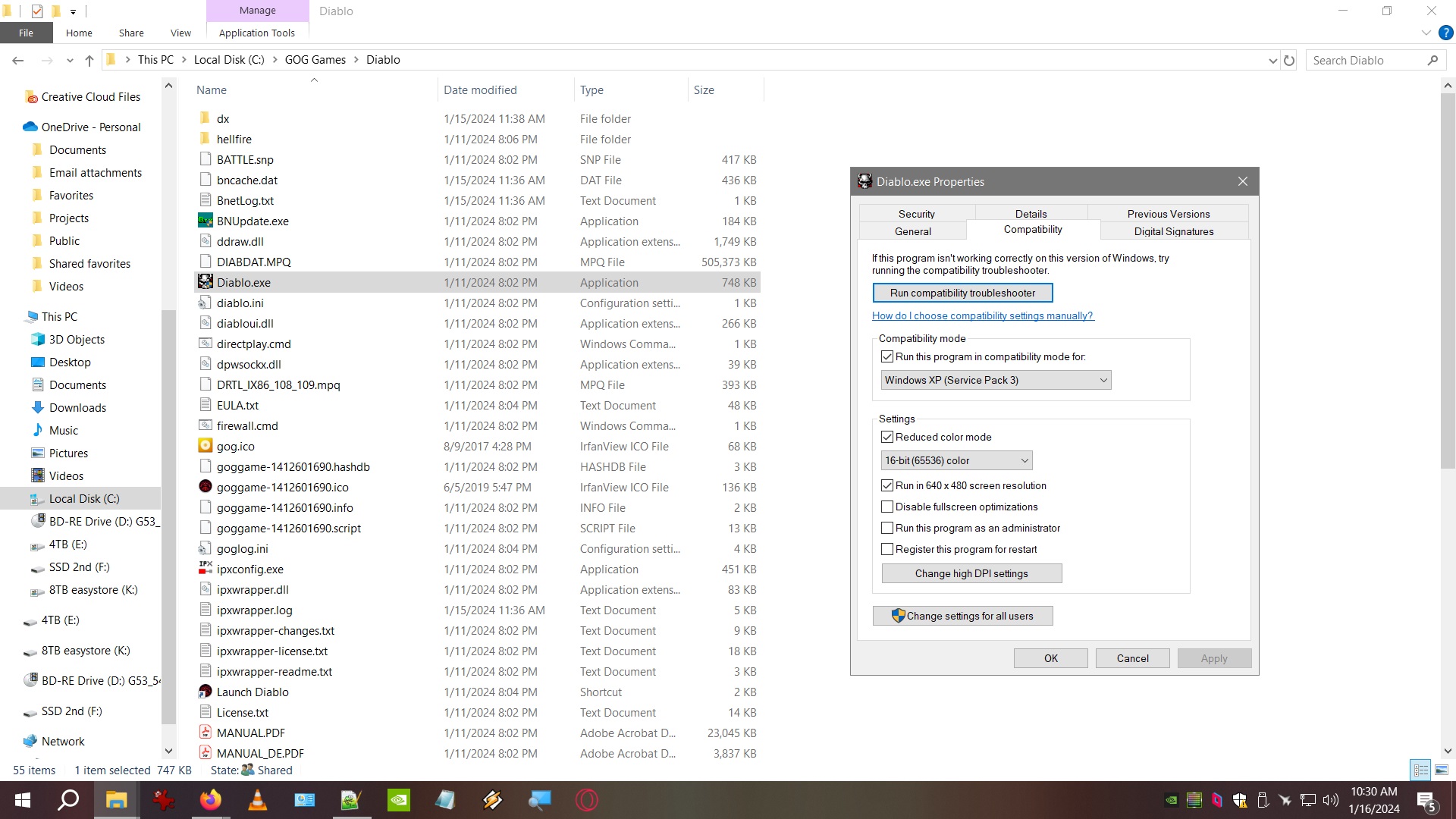Click Change settings for all users
1456x819 pixels.
pyautogui.click(x=962, y=616)
